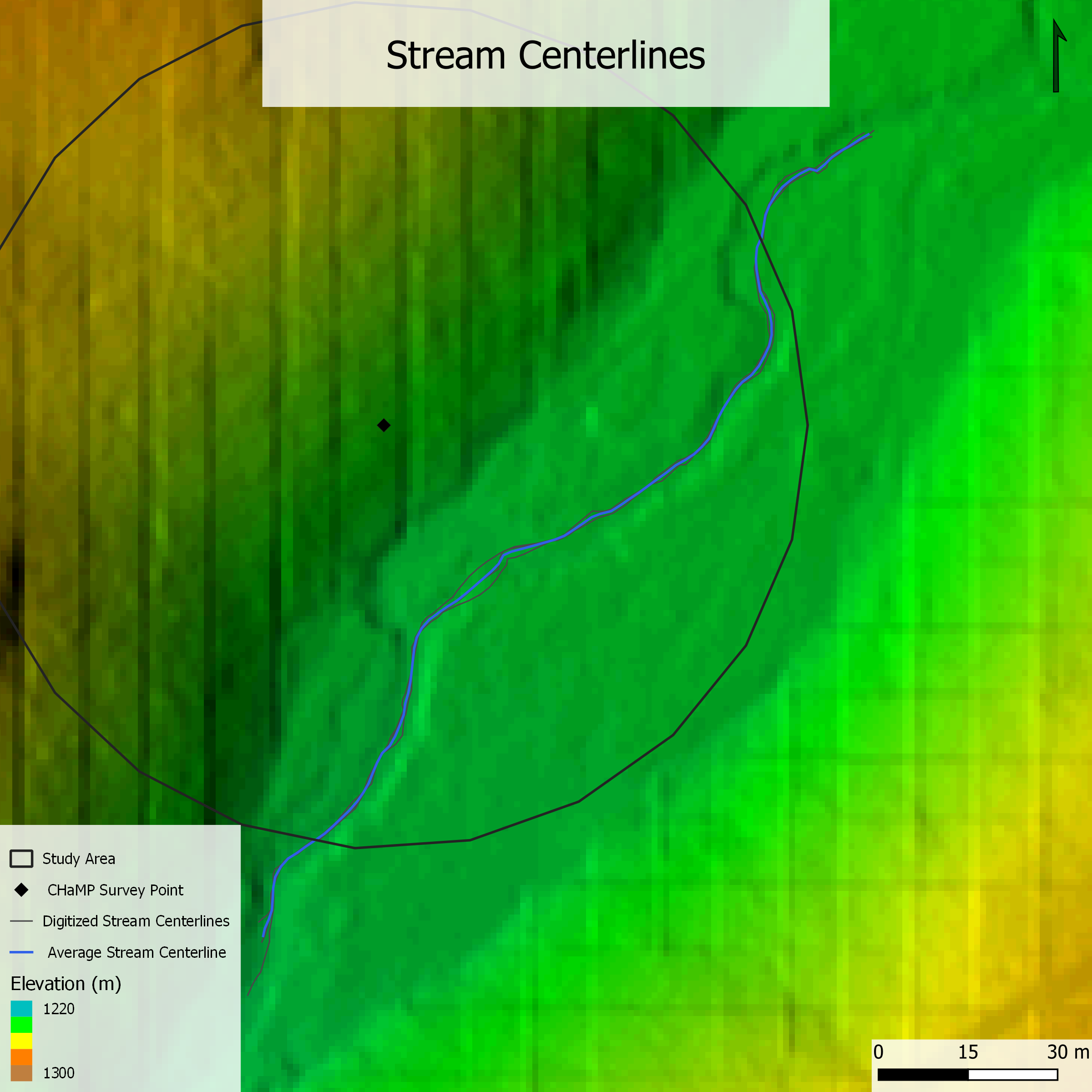Click the yellow elevation swatch
This screenshot has height=1092, width=1092.
coord(21,1041)
